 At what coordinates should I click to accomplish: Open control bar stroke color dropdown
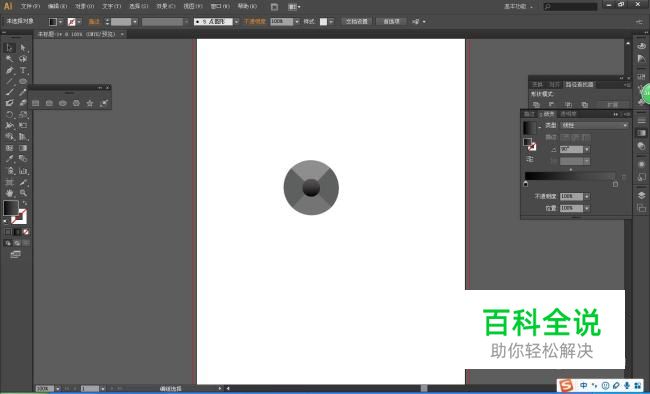(79, 22)
